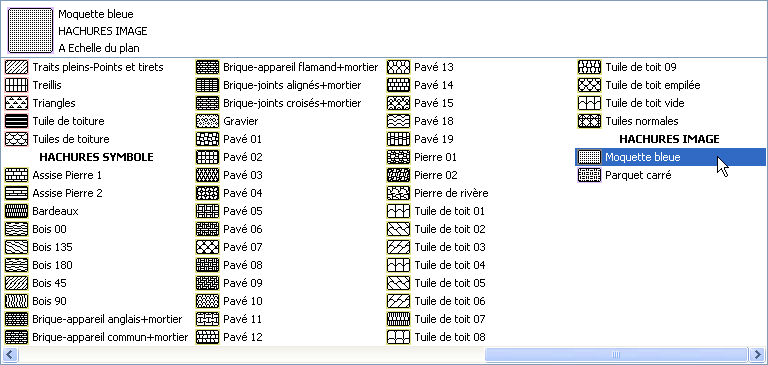
Task: Select "Pavé 02" list entry
Action: tap(229, 157)
